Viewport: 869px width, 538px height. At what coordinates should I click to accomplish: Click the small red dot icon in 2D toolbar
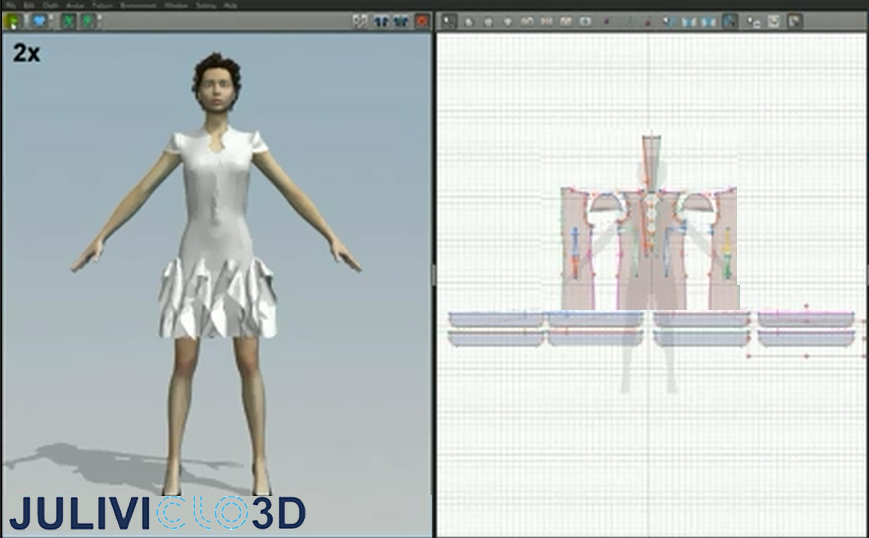click(x=606, y=22)
